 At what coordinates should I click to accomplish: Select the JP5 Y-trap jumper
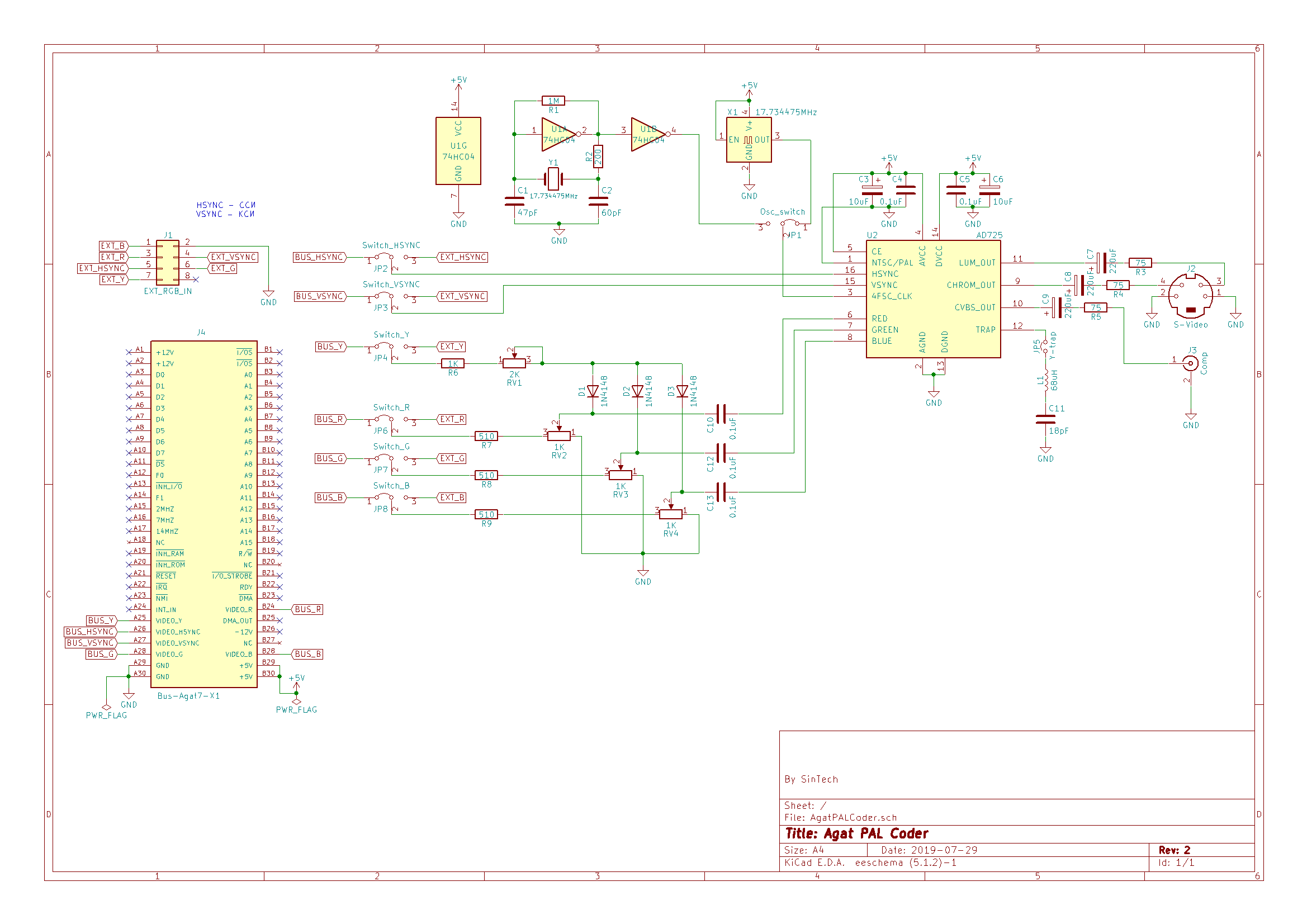[1045, 346]
